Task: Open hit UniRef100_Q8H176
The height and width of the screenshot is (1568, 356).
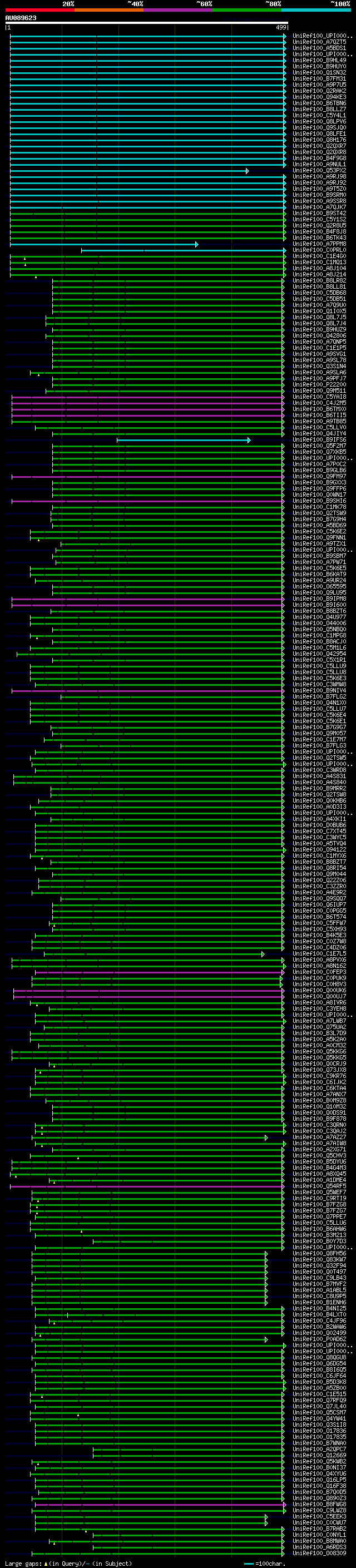Action: (x=319, y=140)
